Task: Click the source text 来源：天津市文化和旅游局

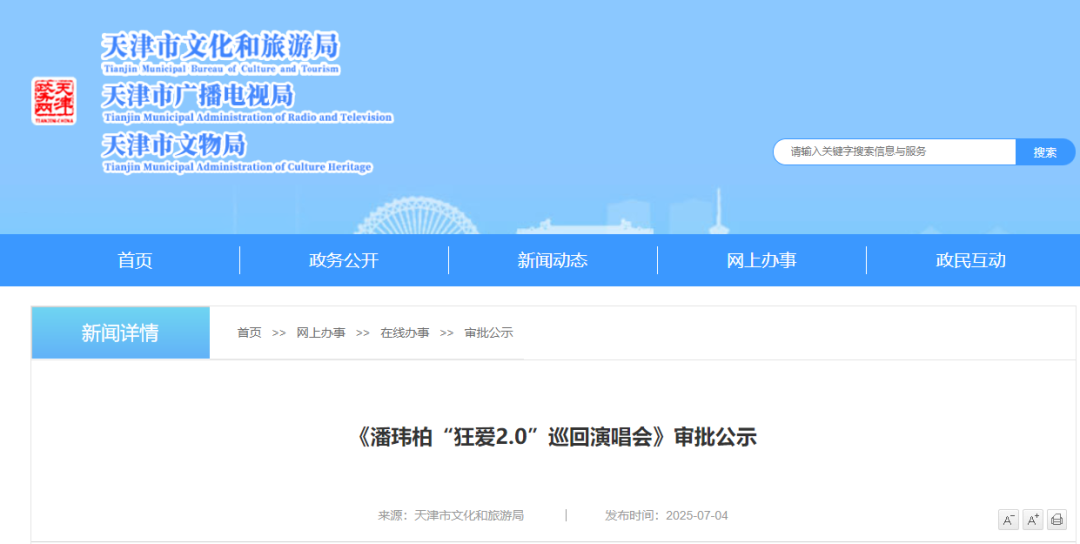Action: 450,516
